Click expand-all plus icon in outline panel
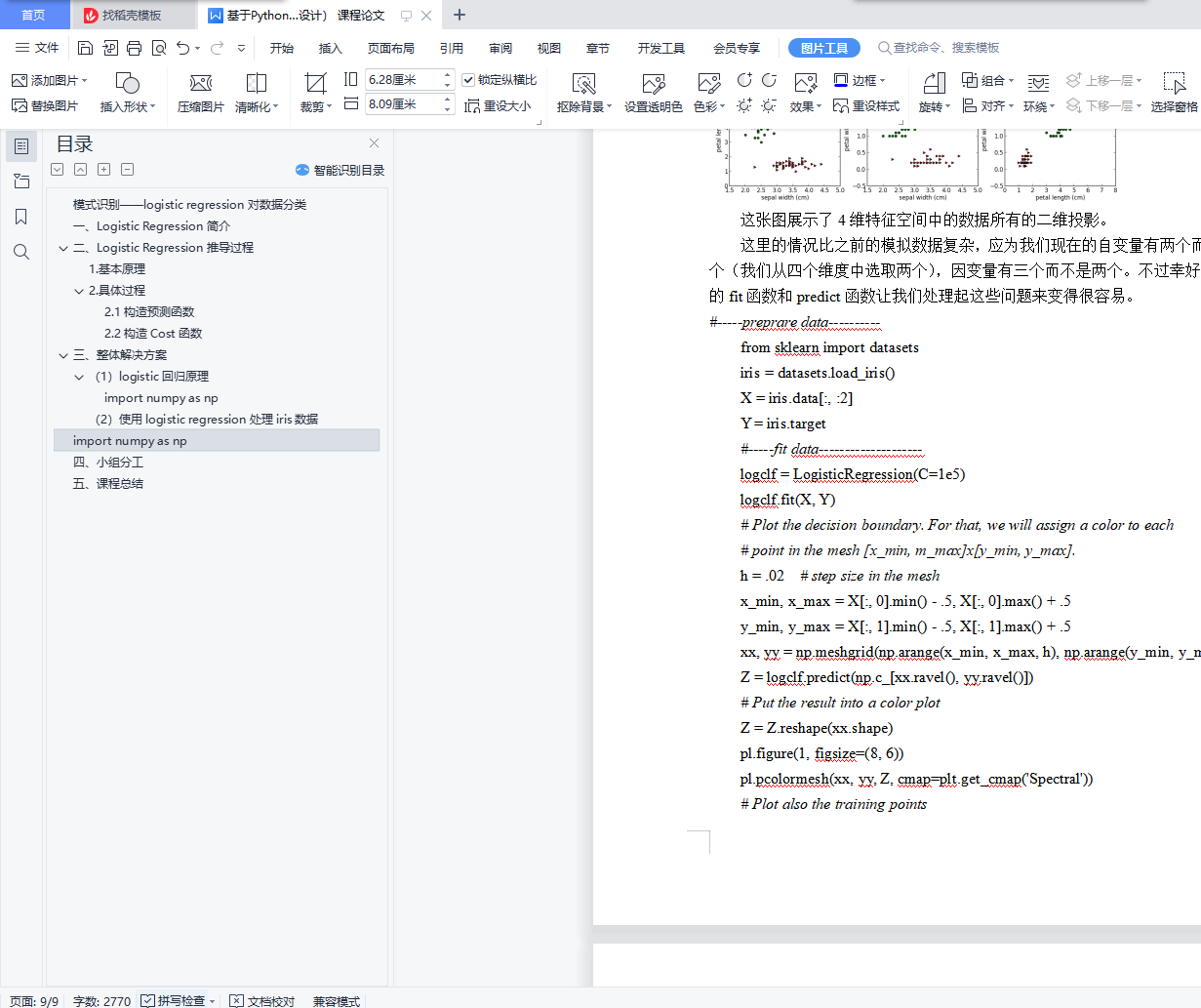 tap(104, 170)
